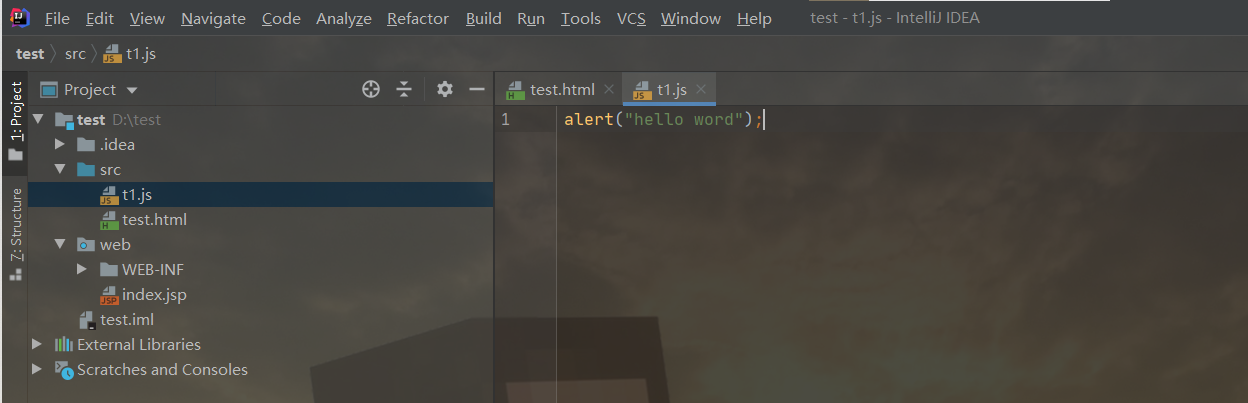
Task: Open the File menu
Action: pyautogui.click(x=57, y=19)
